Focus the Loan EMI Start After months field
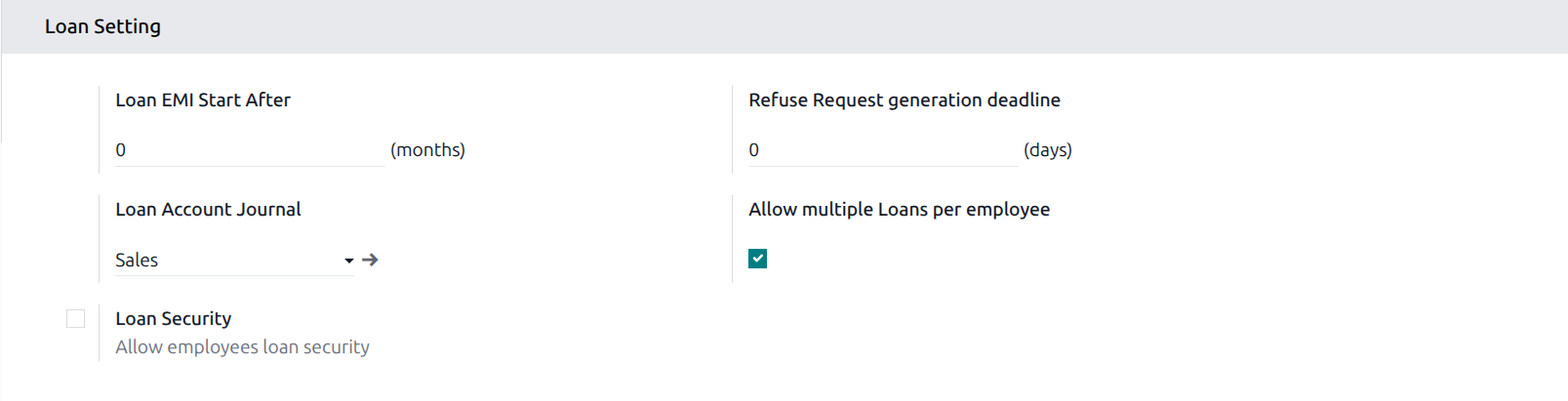1568x401 pixels. [x=249, y=150]
